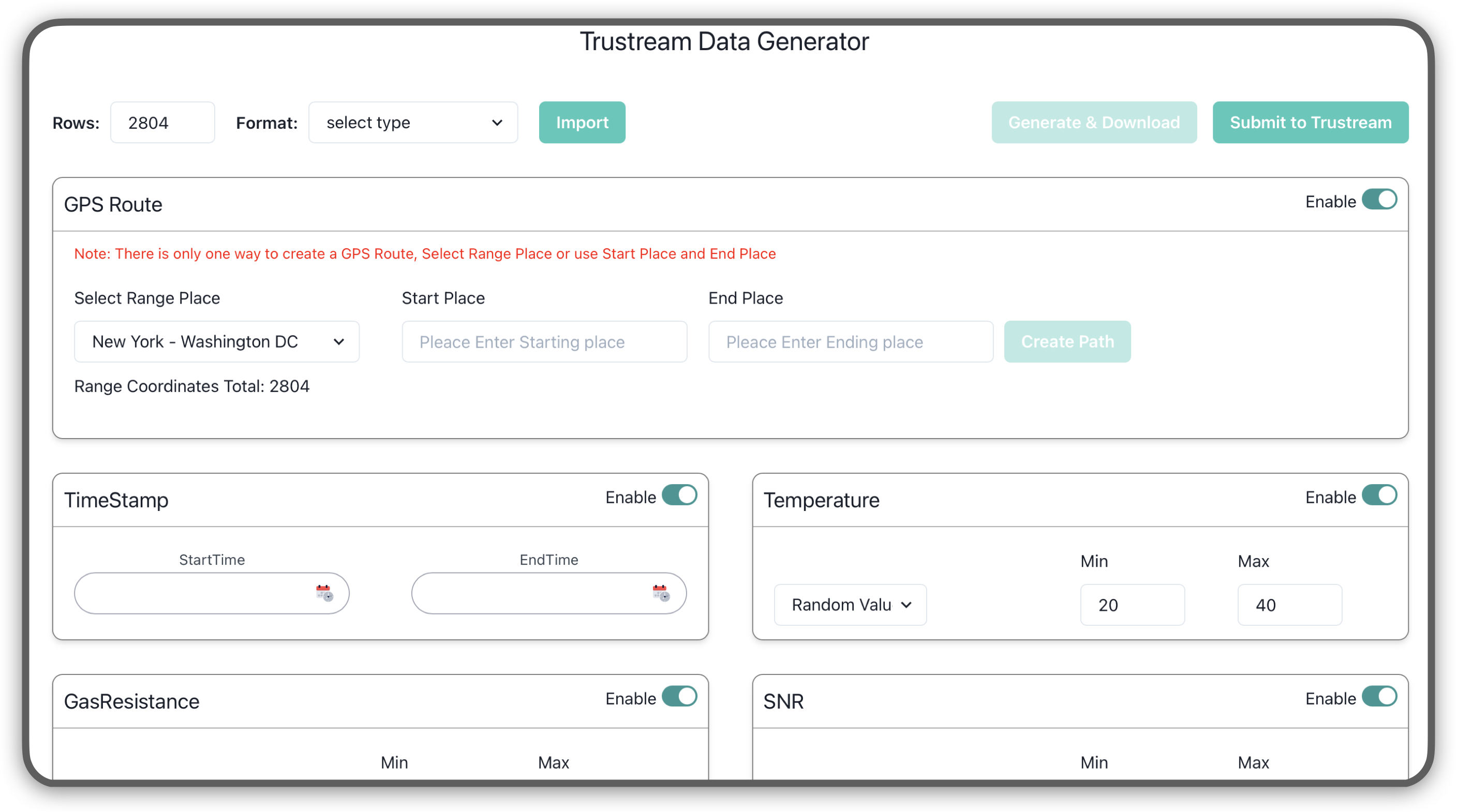Click Generate & Download button

pyautogui.click(x=1094, y=123)
